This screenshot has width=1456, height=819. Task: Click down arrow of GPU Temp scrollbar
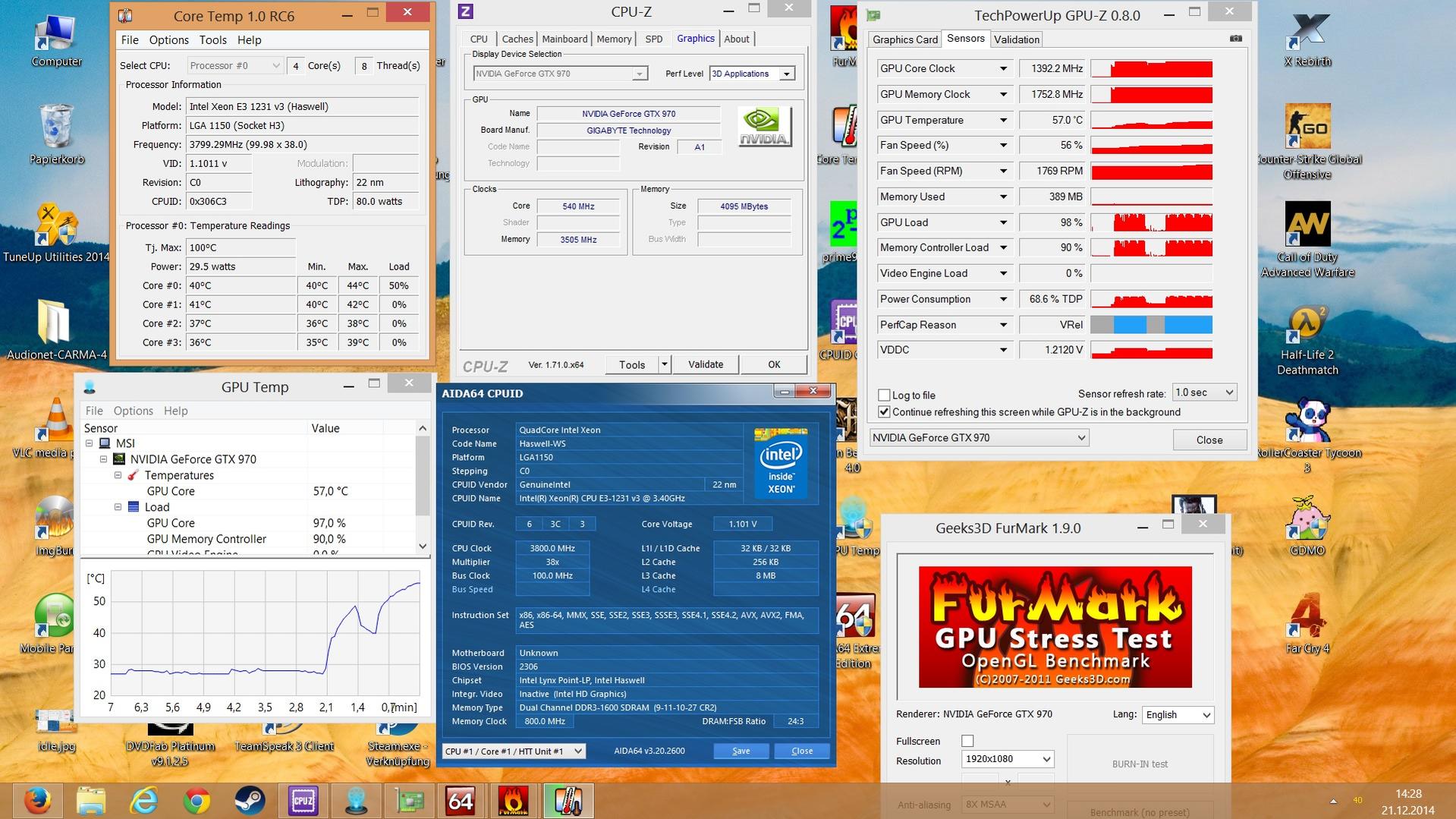point(423,546)
